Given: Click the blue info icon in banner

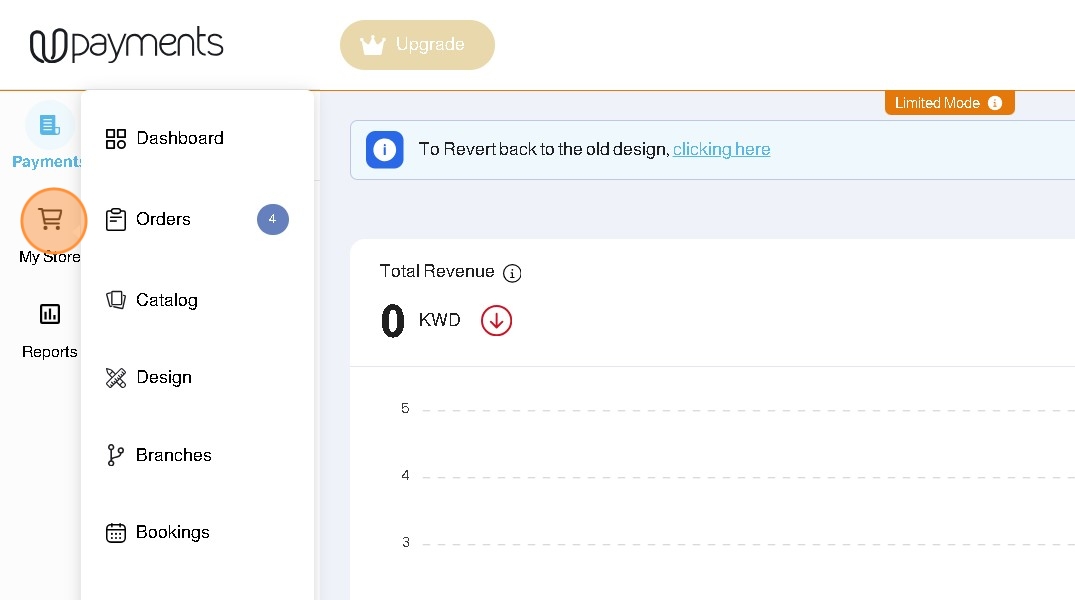Looking at the screenshot, I should [385, 150].
